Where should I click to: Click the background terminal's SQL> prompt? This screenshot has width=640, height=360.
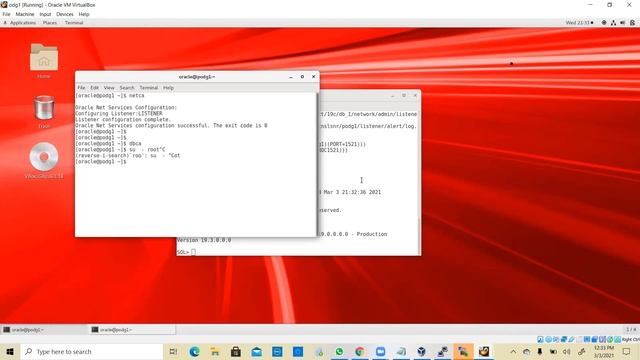[183, 252]
